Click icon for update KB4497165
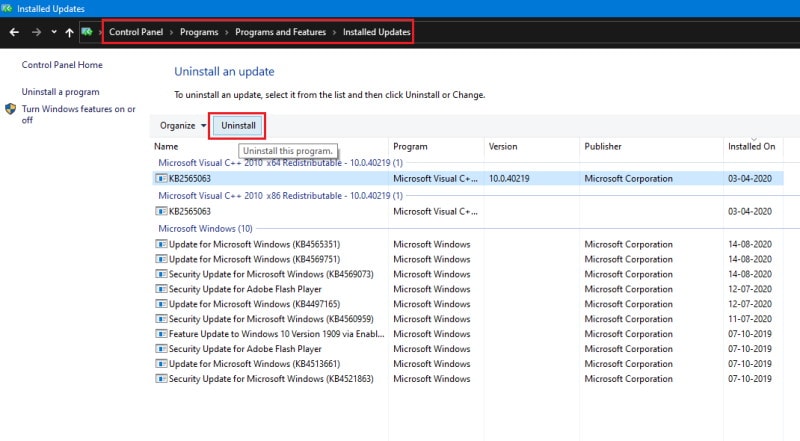This screenshot has width=800, height=441. point(161,304)
